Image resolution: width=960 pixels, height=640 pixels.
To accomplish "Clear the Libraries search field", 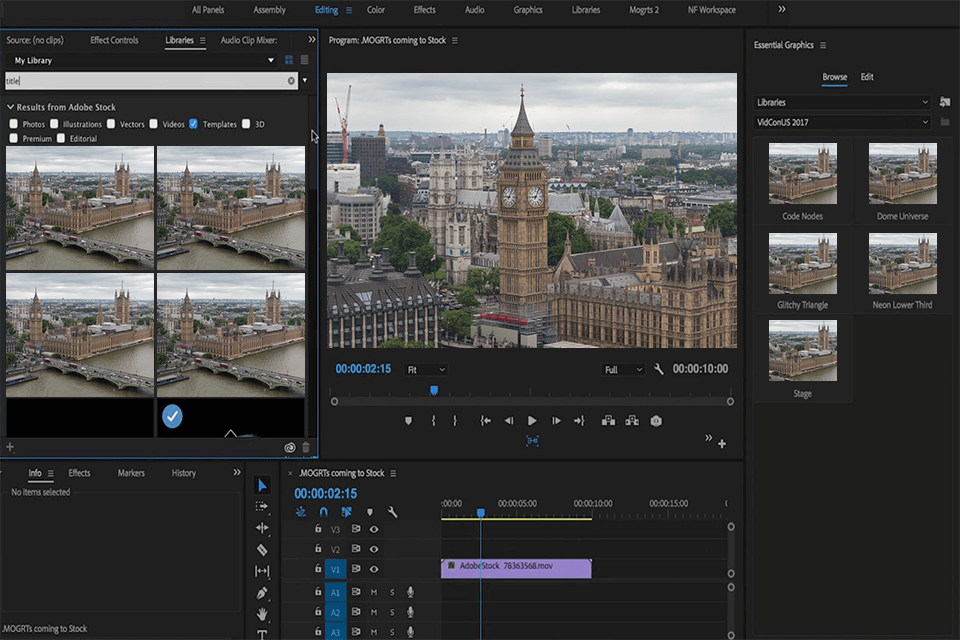I will (x=291, y=81).
